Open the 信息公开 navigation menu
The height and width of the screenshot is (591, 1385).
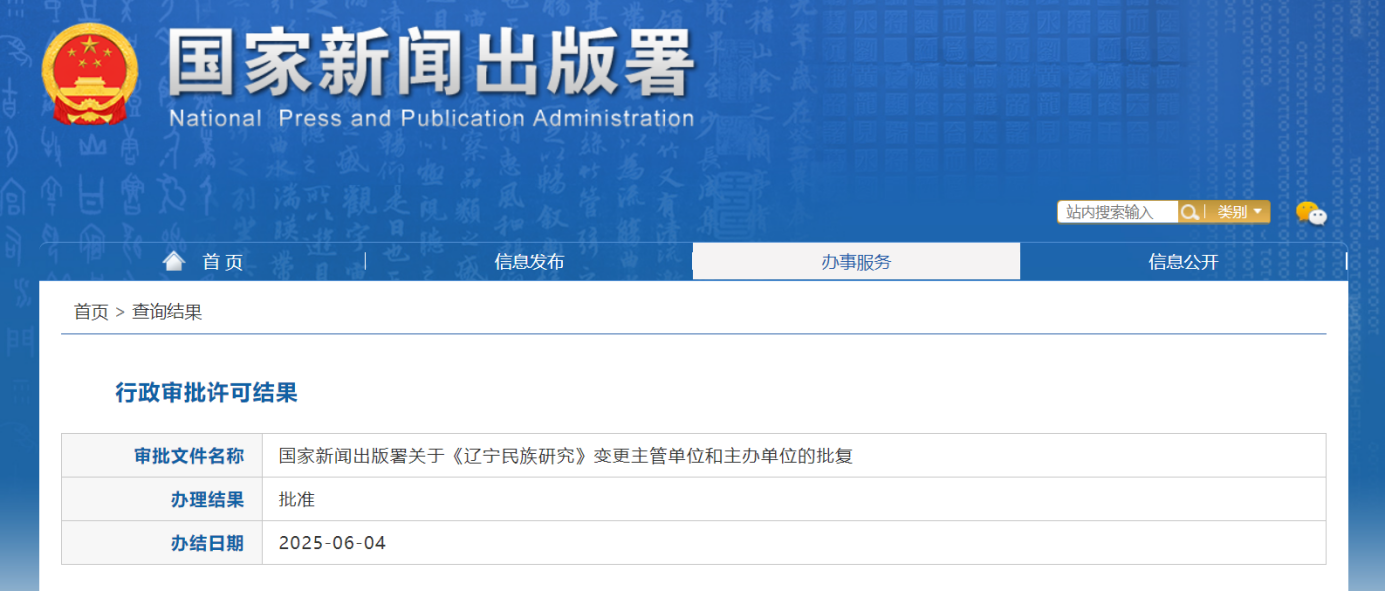[1183, 262]
